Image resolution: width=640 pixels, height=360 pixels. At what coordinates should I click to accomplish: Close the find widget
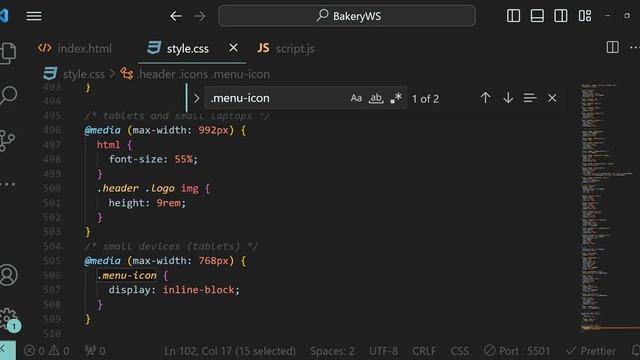pos(552,98)
